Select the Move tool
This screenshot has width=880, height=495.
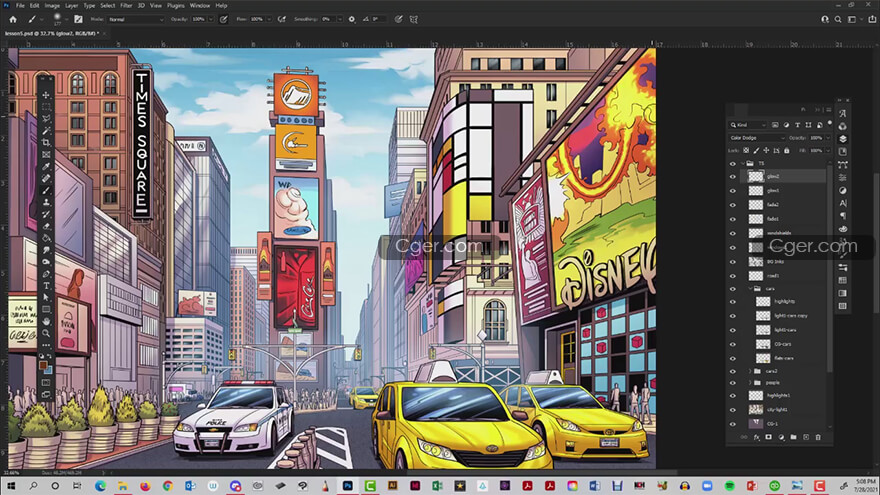46,95
